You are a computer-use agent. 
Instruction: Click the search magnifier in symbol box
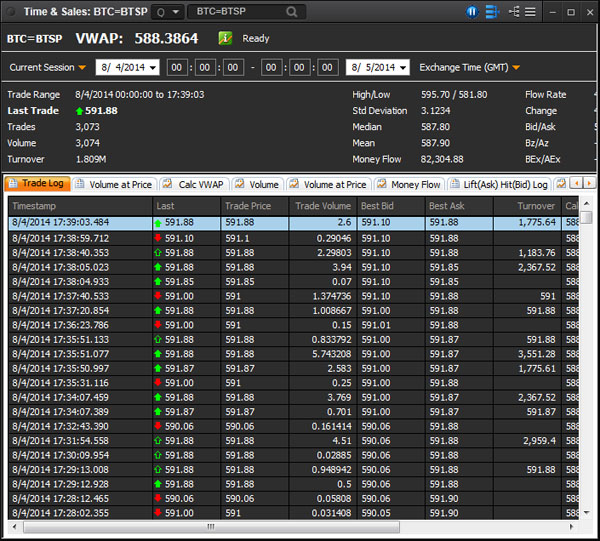(292, 12)
